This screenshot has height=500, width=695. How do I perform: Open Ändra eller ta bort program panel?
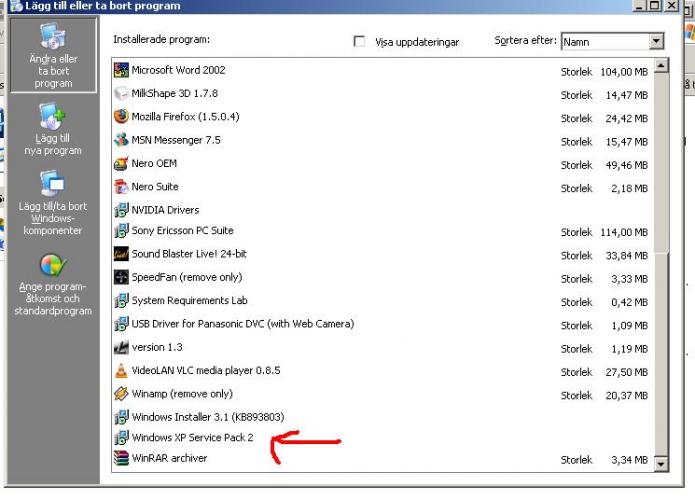point(53,55)
